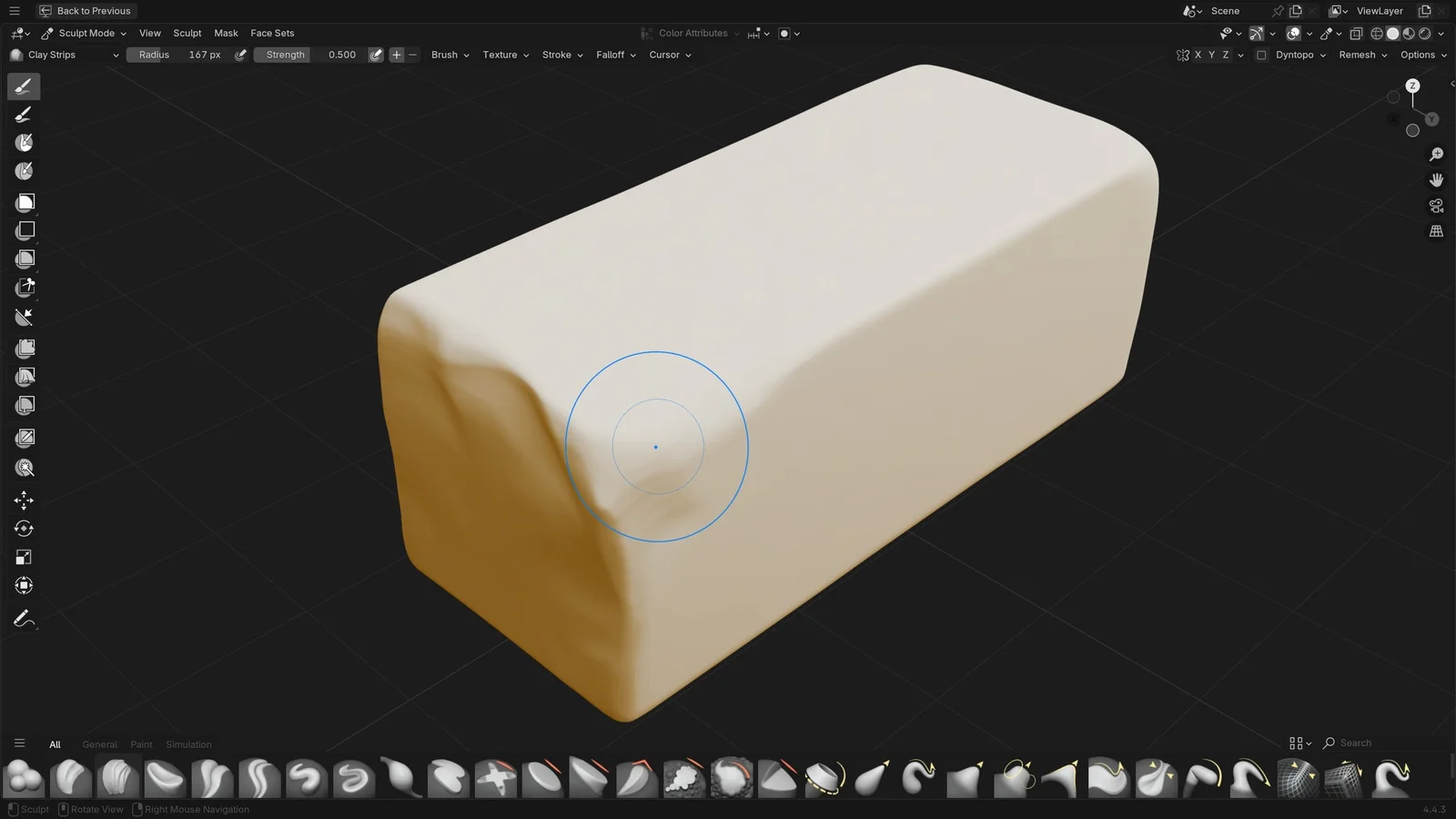Select the Move tool in the toolbar
This screenshot has height=819, width=1456.
[24, 500]
